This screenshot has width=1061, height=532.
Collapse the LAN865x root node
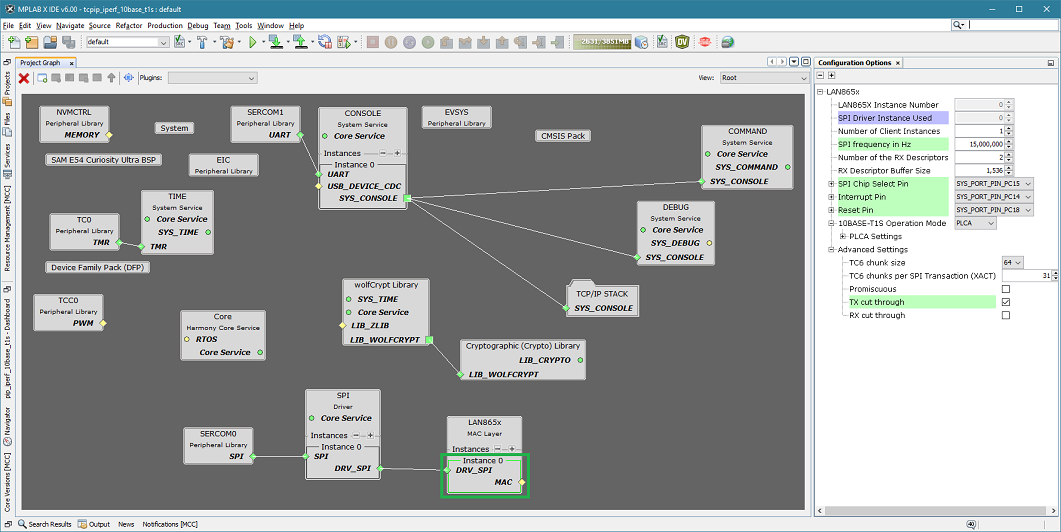click(x=820, y=91)
